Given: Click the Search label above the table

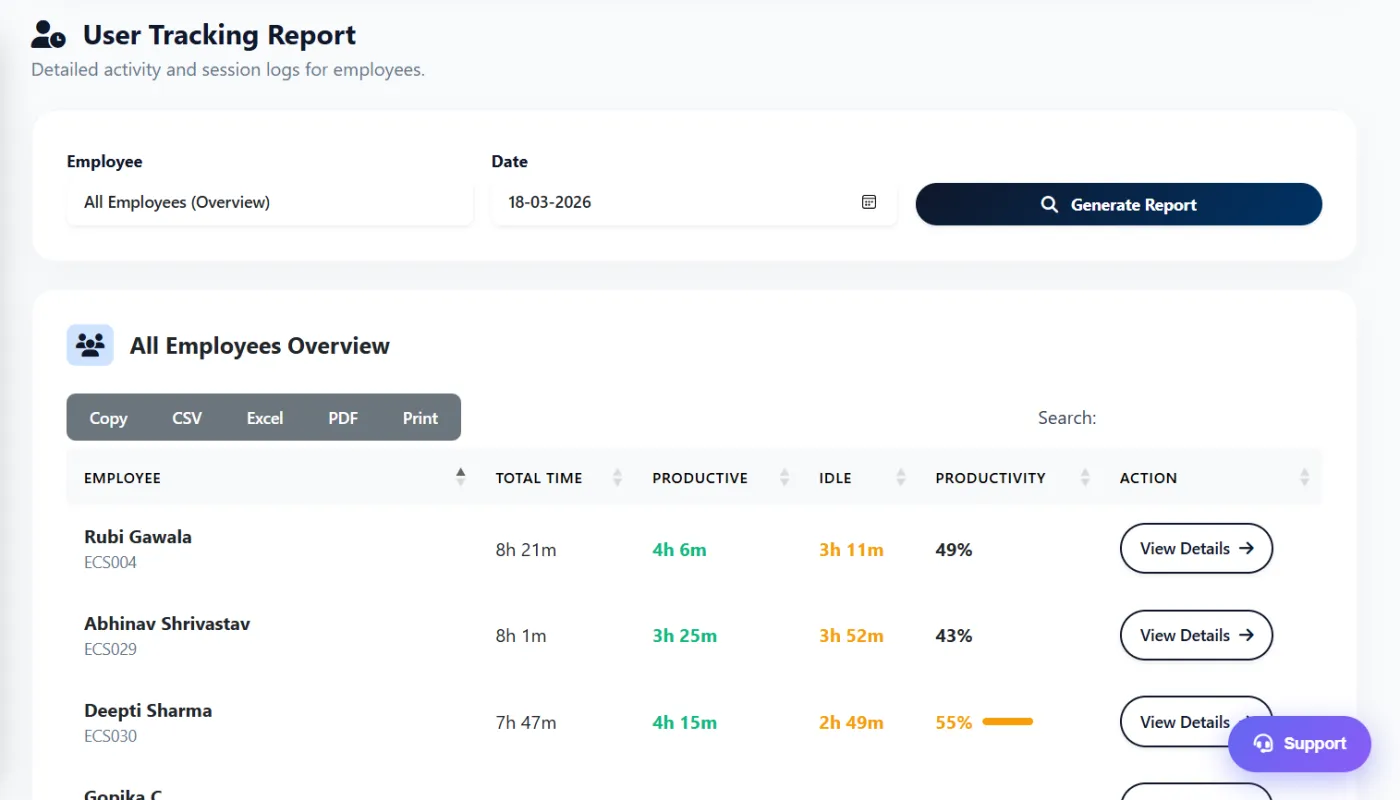Looking at the screenshot, I should click(1067, 418).
